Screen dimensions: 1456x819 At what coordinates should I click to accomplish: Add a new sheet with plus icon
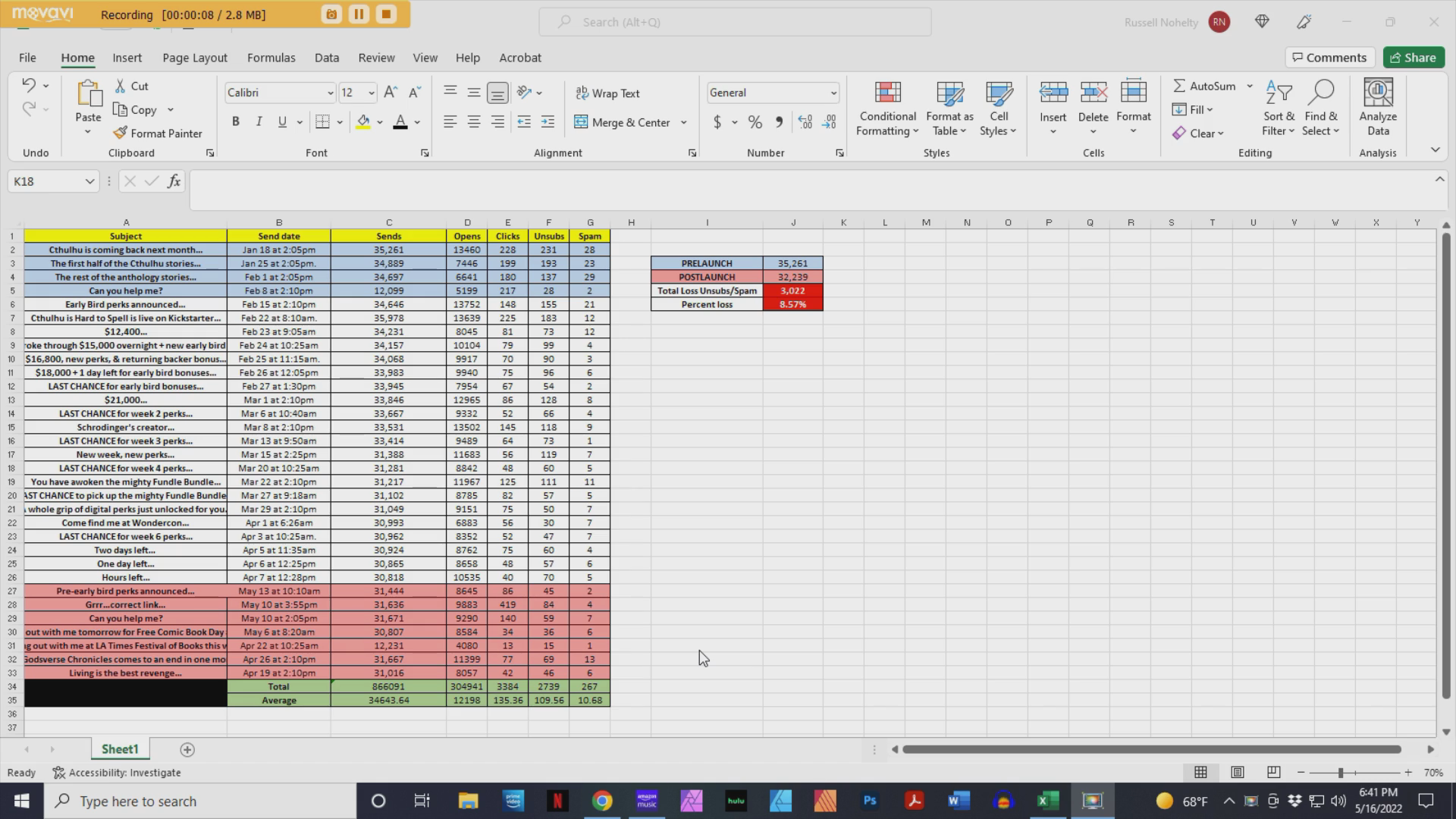pyautogui.click(x=187, y=750)
